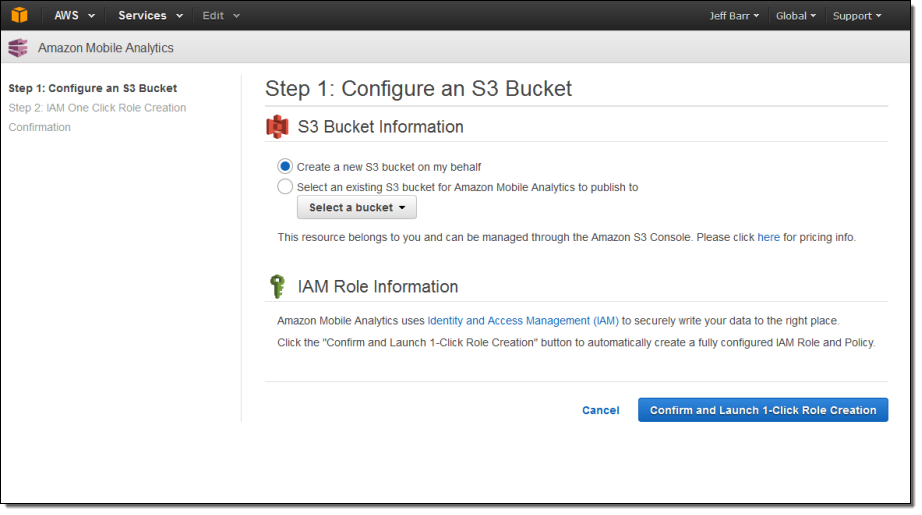
Task: Open the "Select a bucket" dropdown
Action: (357, 208)
